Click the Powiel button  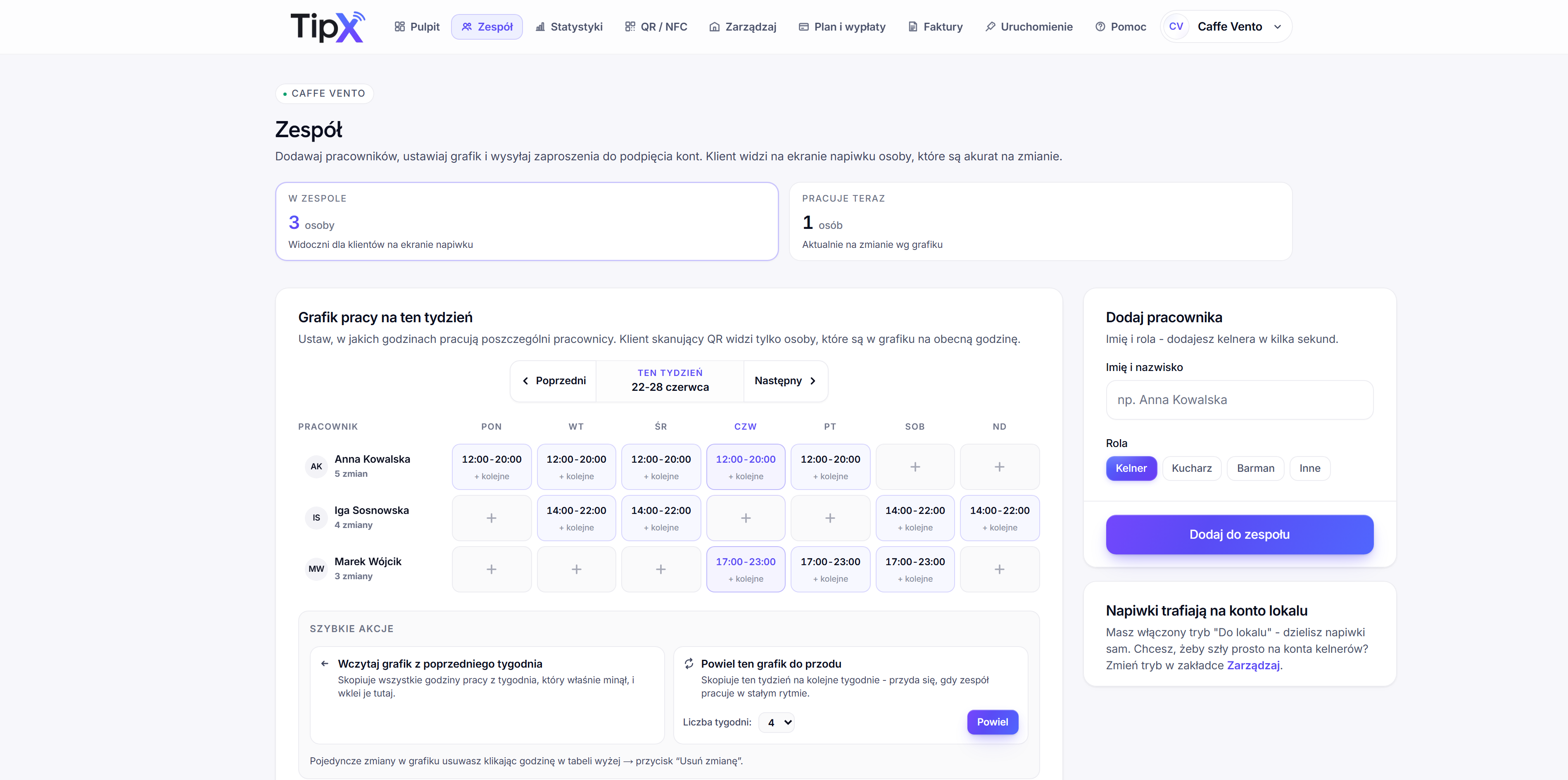[x=992, y=723]
